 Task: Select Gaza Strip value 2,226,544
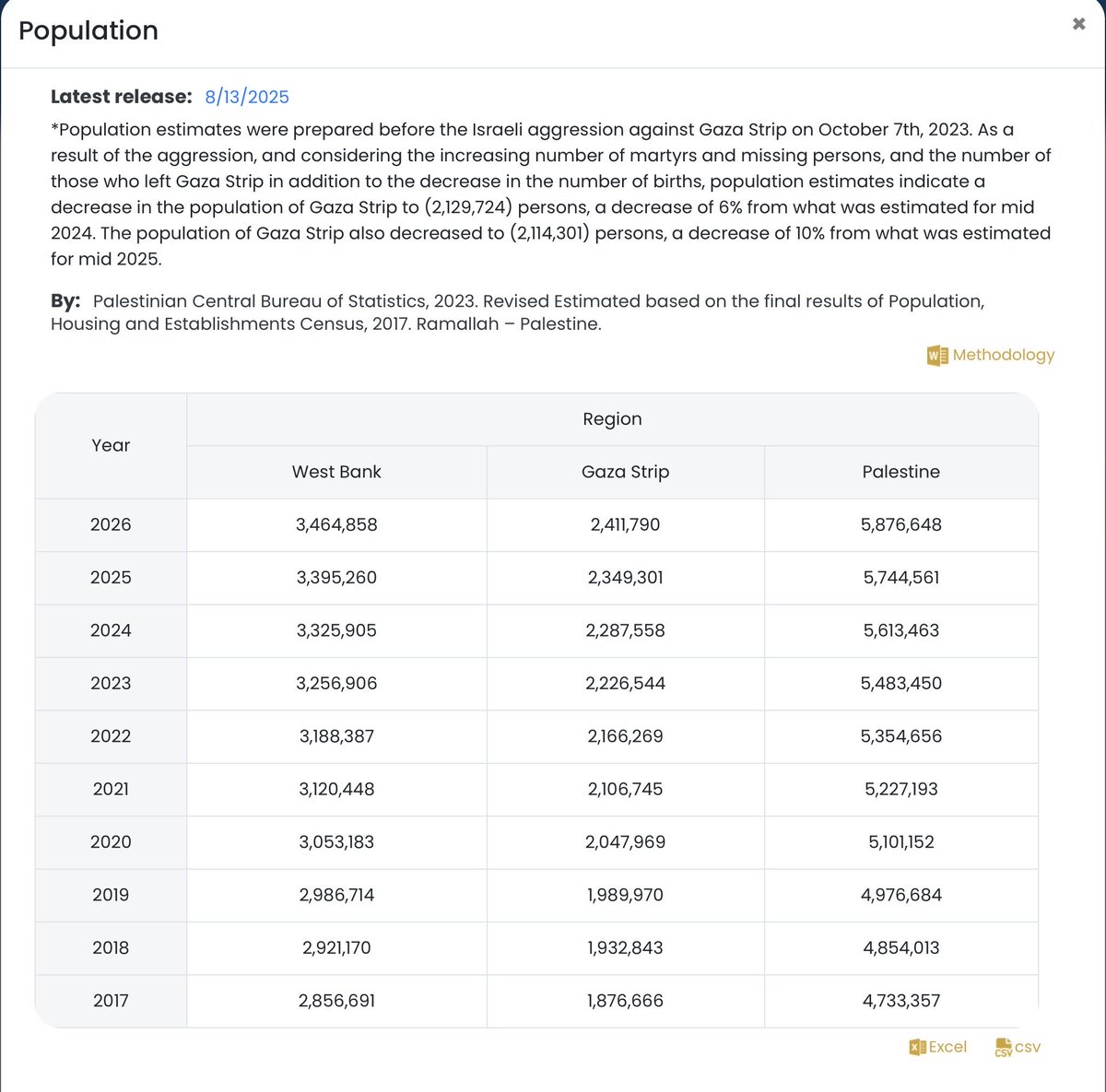click(x=625, y=683)
